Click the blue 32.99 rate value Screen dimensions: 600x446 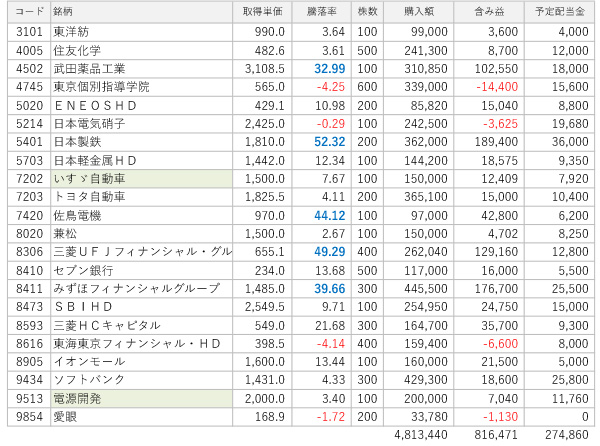(x=329, y=69)
